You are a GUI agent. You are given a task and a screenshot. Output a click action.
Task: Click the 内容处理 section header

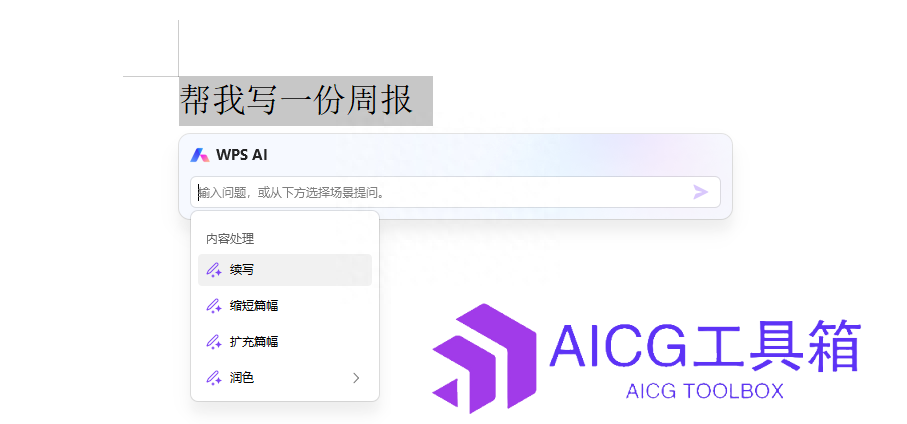coord(230,238)
